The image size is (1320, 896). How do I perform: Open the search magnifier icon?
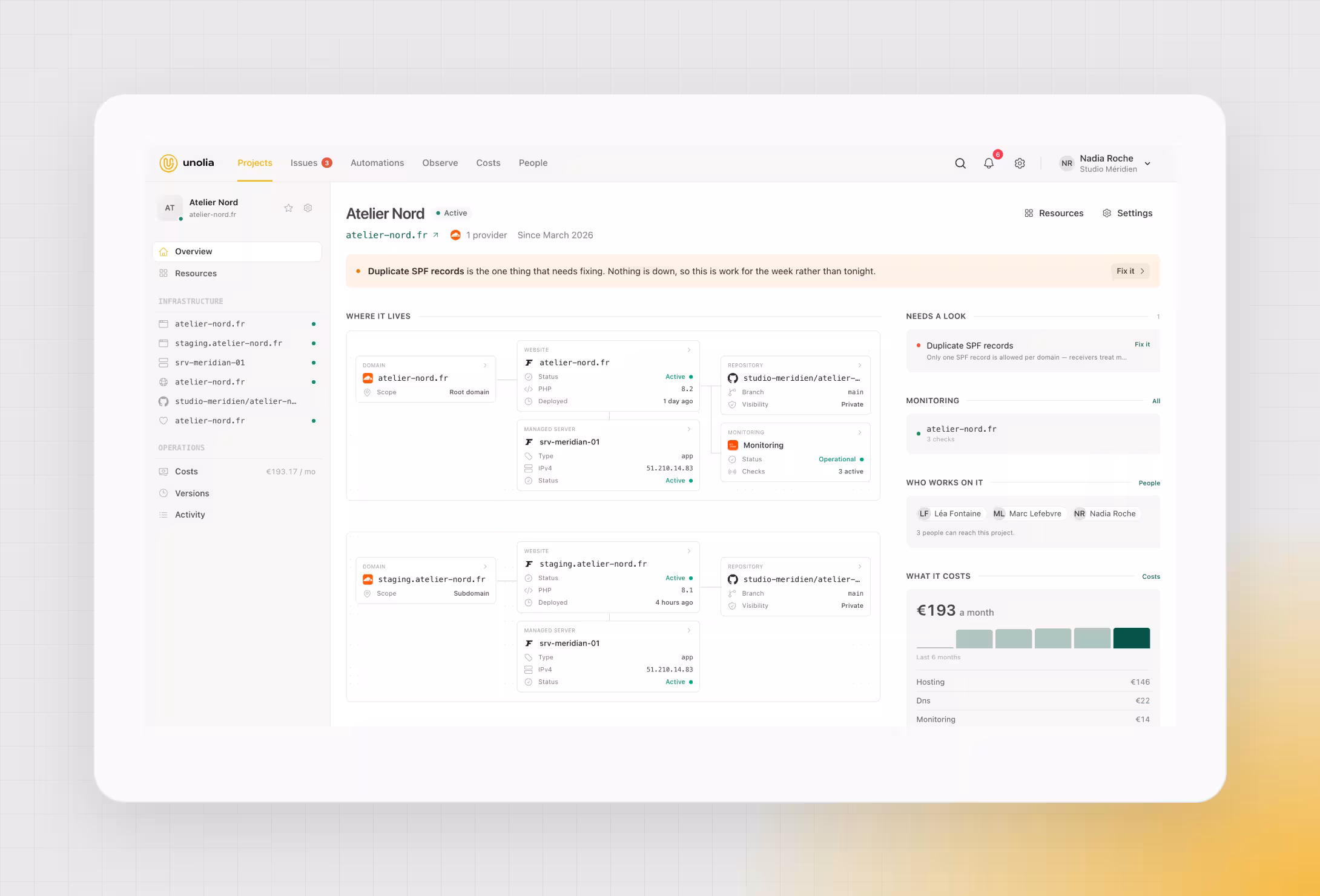[x=960, y=163]
